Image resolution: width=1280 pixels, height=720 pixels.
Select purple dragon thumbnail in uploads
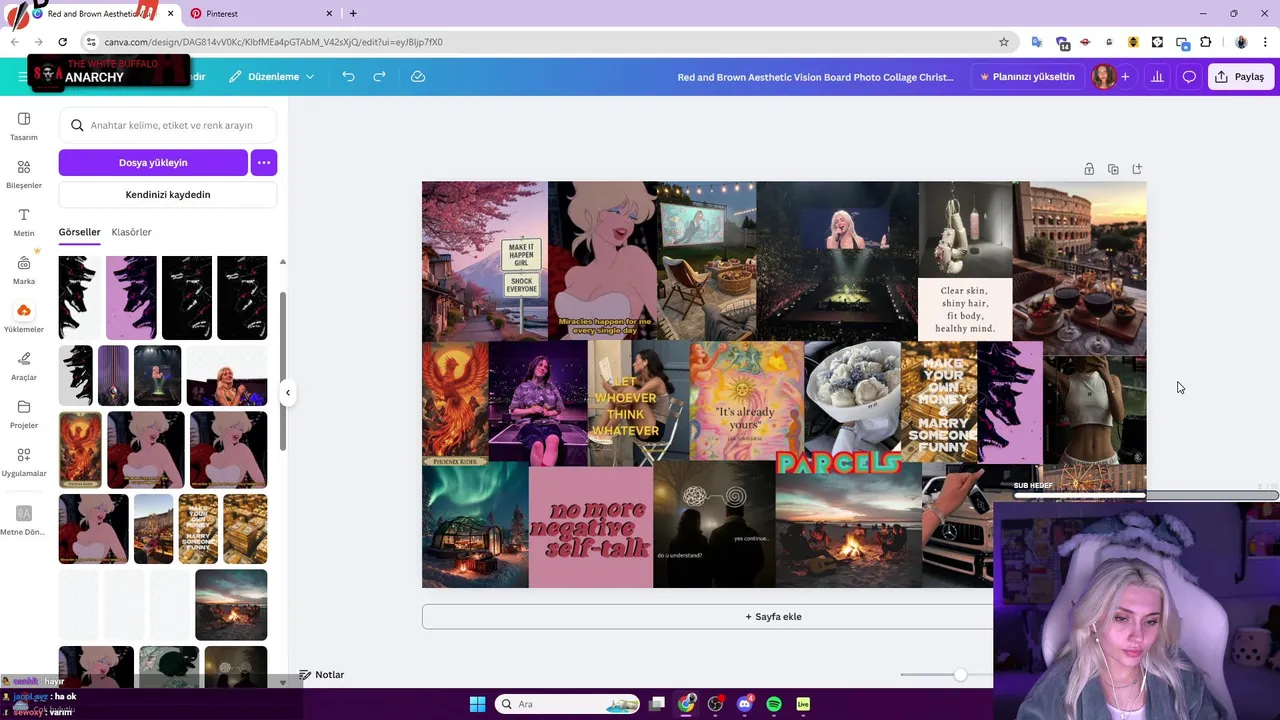[131, 298]
